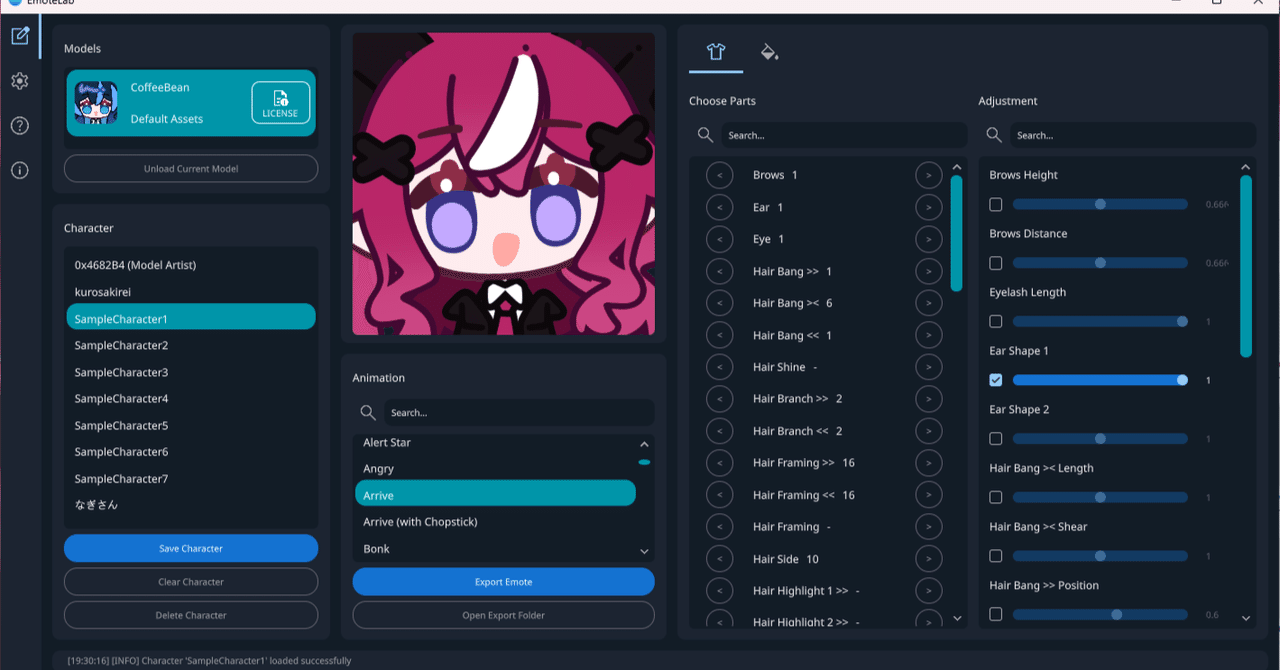Click search icon in Adjustment panel
The width and height of the screenshot is (1280, 670).
(994, 135)
